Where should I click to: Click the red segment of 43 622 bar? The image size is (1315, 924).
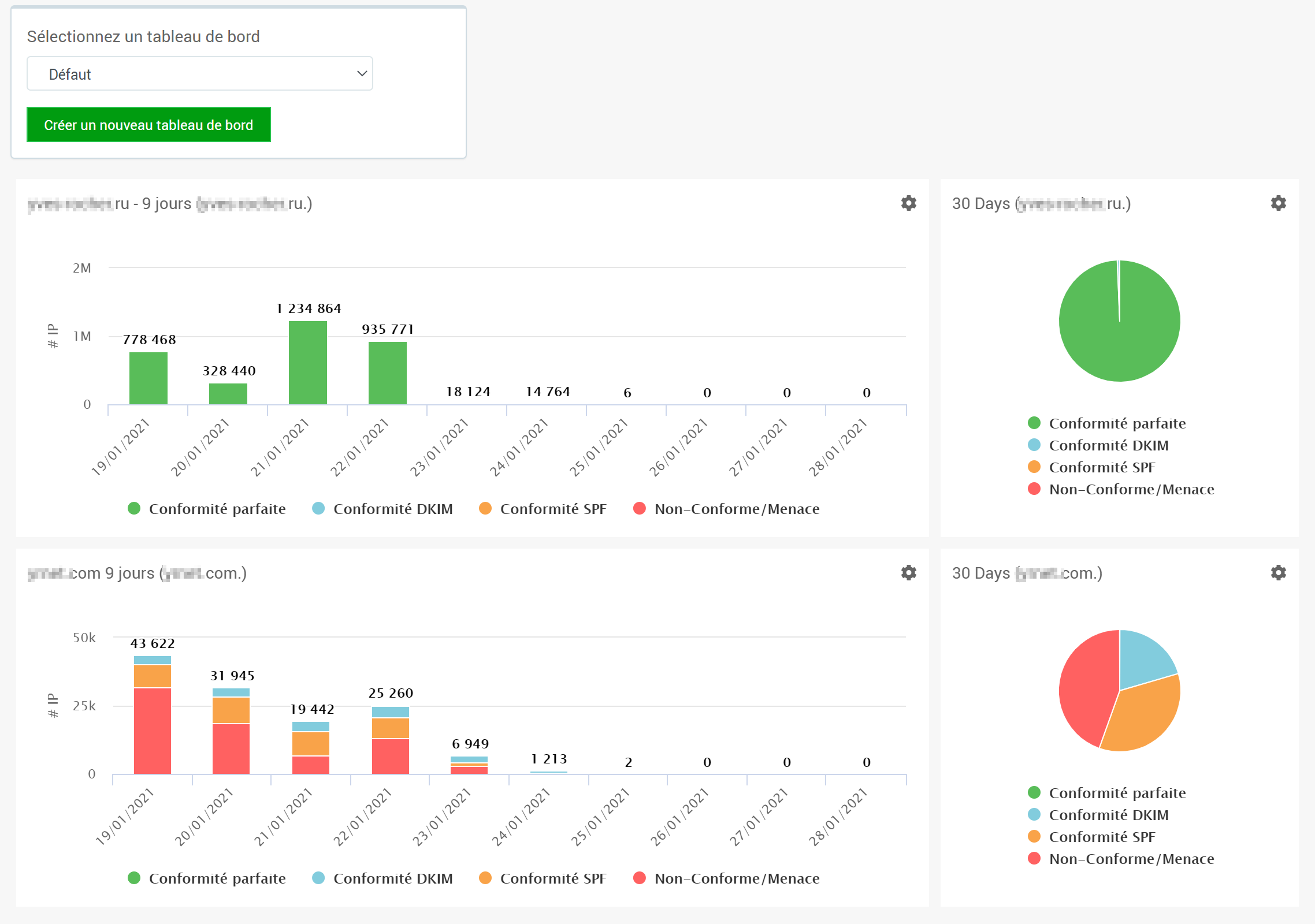(x=153, y=731)
